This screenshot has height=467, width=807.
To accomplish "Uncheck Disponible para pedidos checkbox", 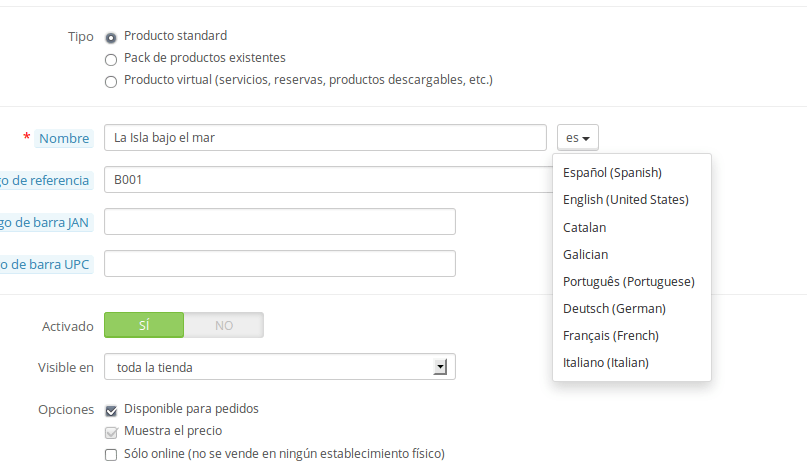I will click(x=111, y=410).
